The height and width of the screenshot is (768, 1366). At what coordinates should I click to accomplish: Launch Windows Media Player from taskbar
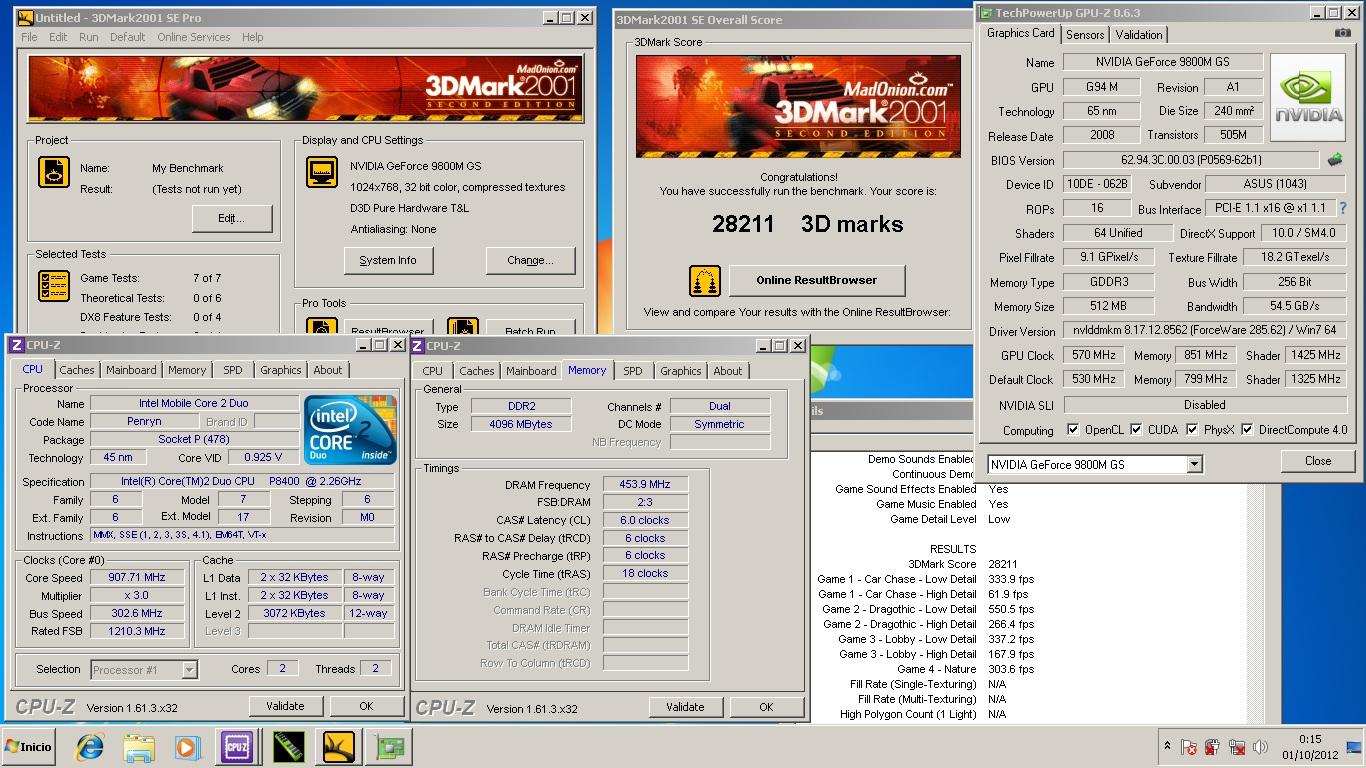pyautogui.click(x=187, y=747)
